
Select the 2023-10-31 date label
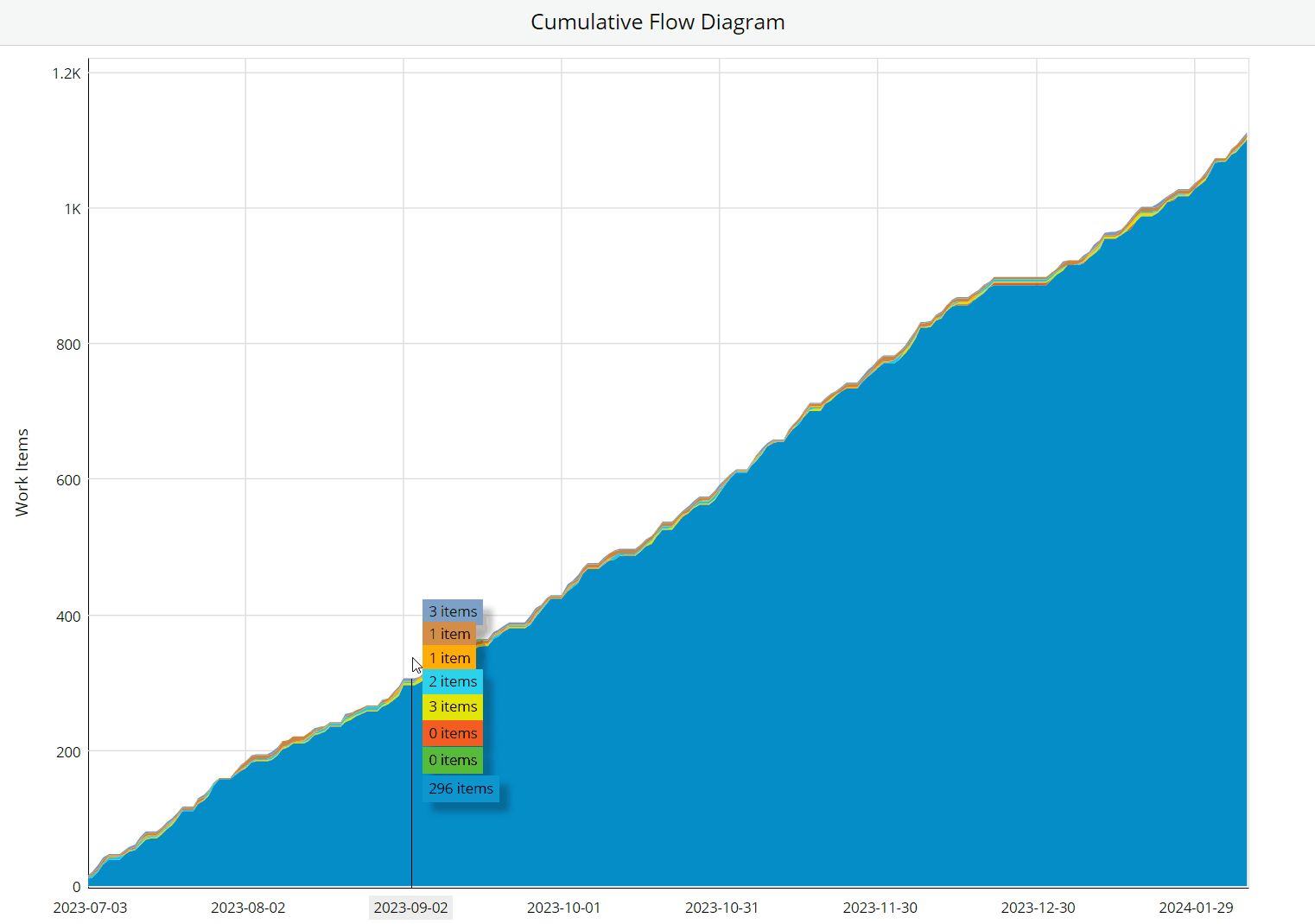click(x=721, y=908)
